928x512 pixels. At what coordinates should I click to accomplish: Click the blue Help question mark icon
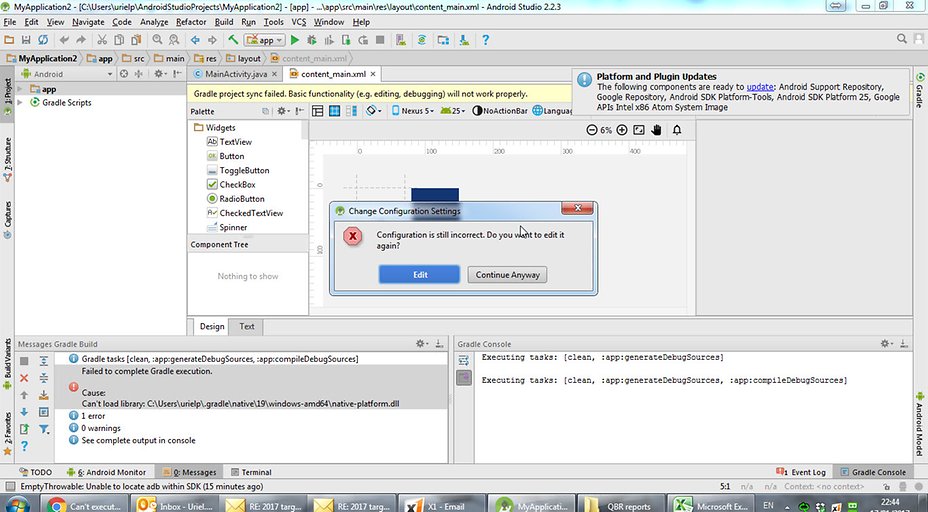[x=485, y=40]
